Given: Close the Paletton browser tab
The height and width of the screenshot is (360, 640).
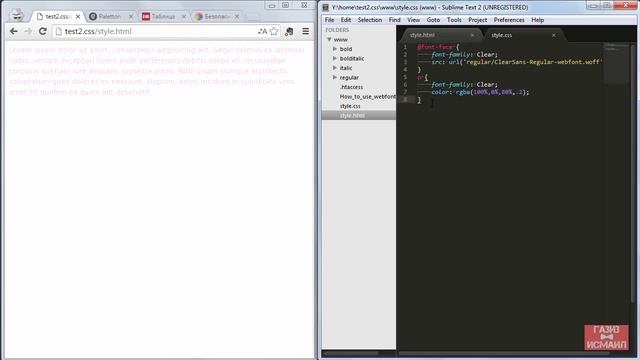Looking at the screenshot, I should pos(131,17).
